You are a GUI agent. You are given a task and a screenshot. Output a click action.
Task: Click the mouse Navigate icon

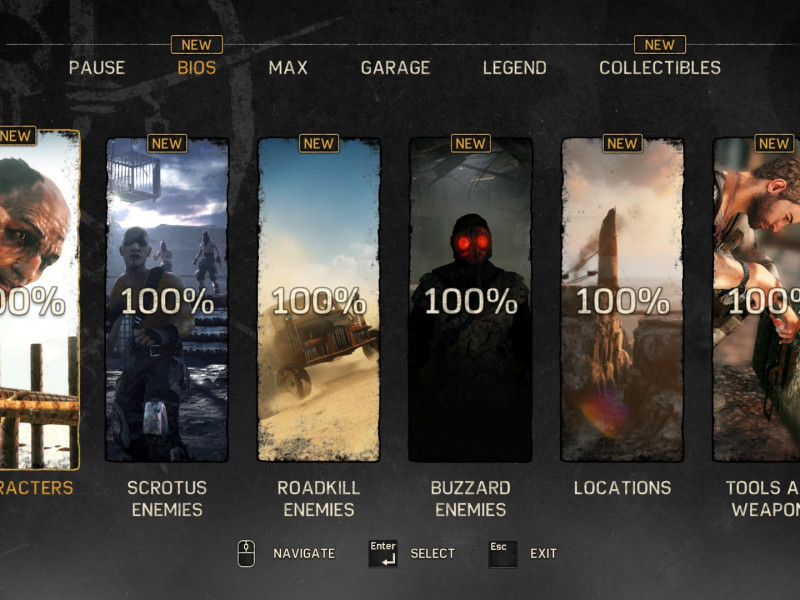pos(246,553)
